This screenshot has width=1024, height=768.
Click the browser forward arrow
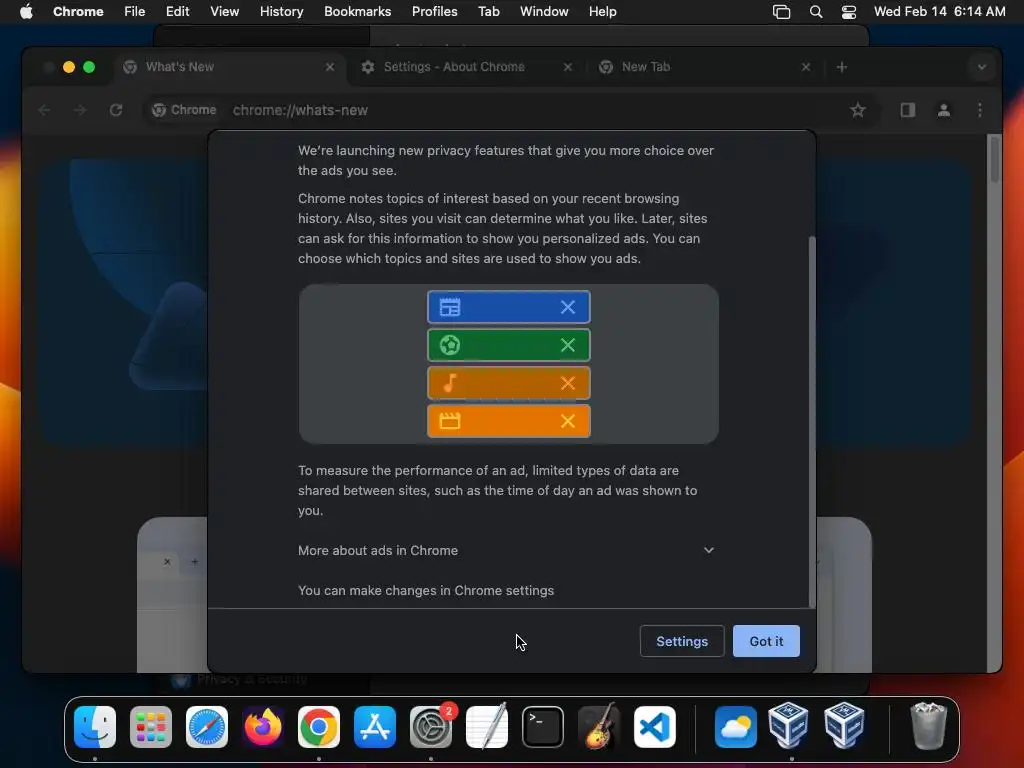(80, 110)
